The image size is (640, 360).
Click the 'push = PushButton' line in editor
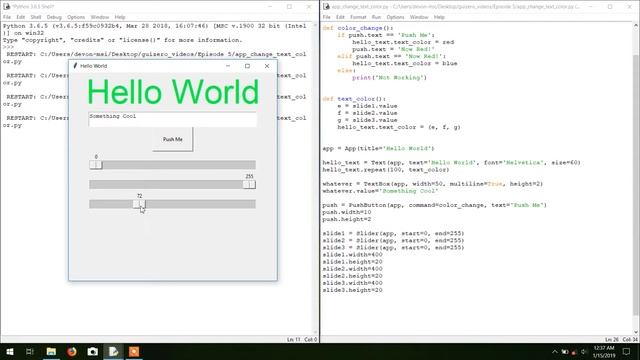point(434,205)
